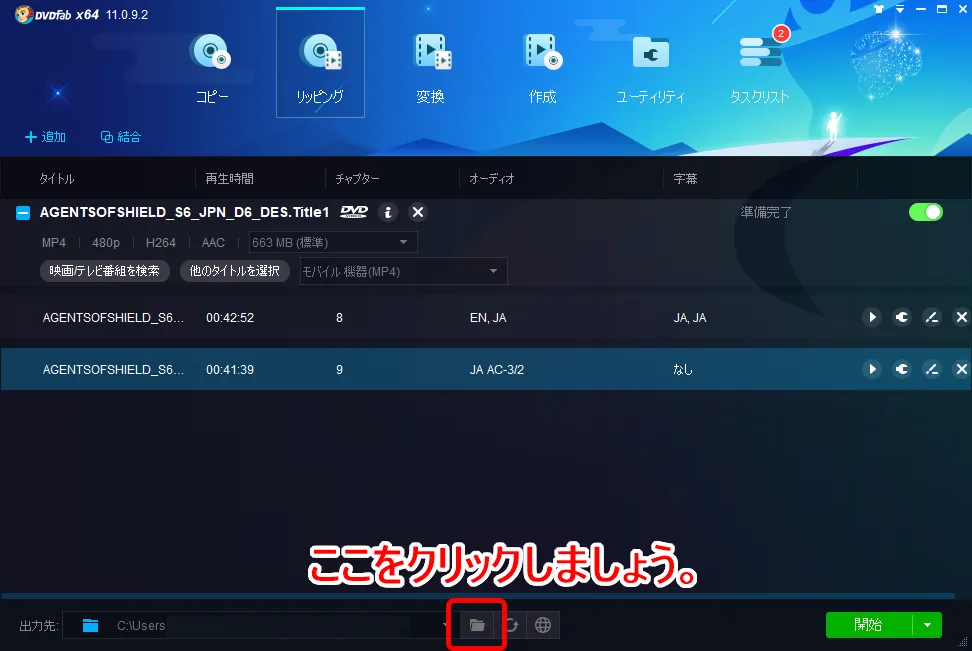
Task: Collapse the AGENTSOFSHIELD_S6_JPN_D6_DES source entry
Action: pyautogui.click(x=23, y=213)
